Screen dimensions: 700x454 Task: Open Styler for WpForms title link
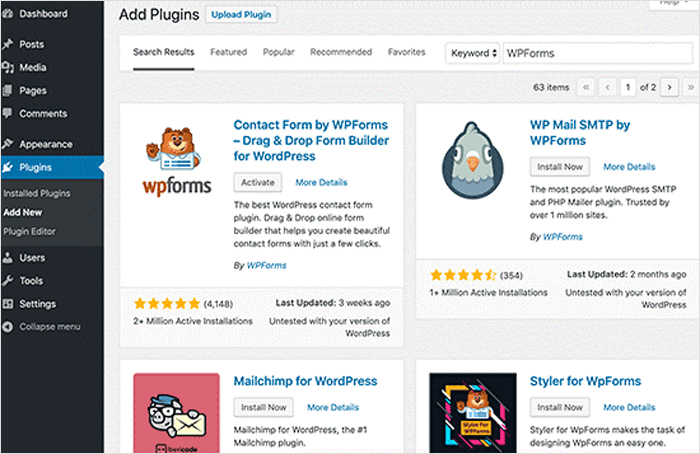click(585, 381)
